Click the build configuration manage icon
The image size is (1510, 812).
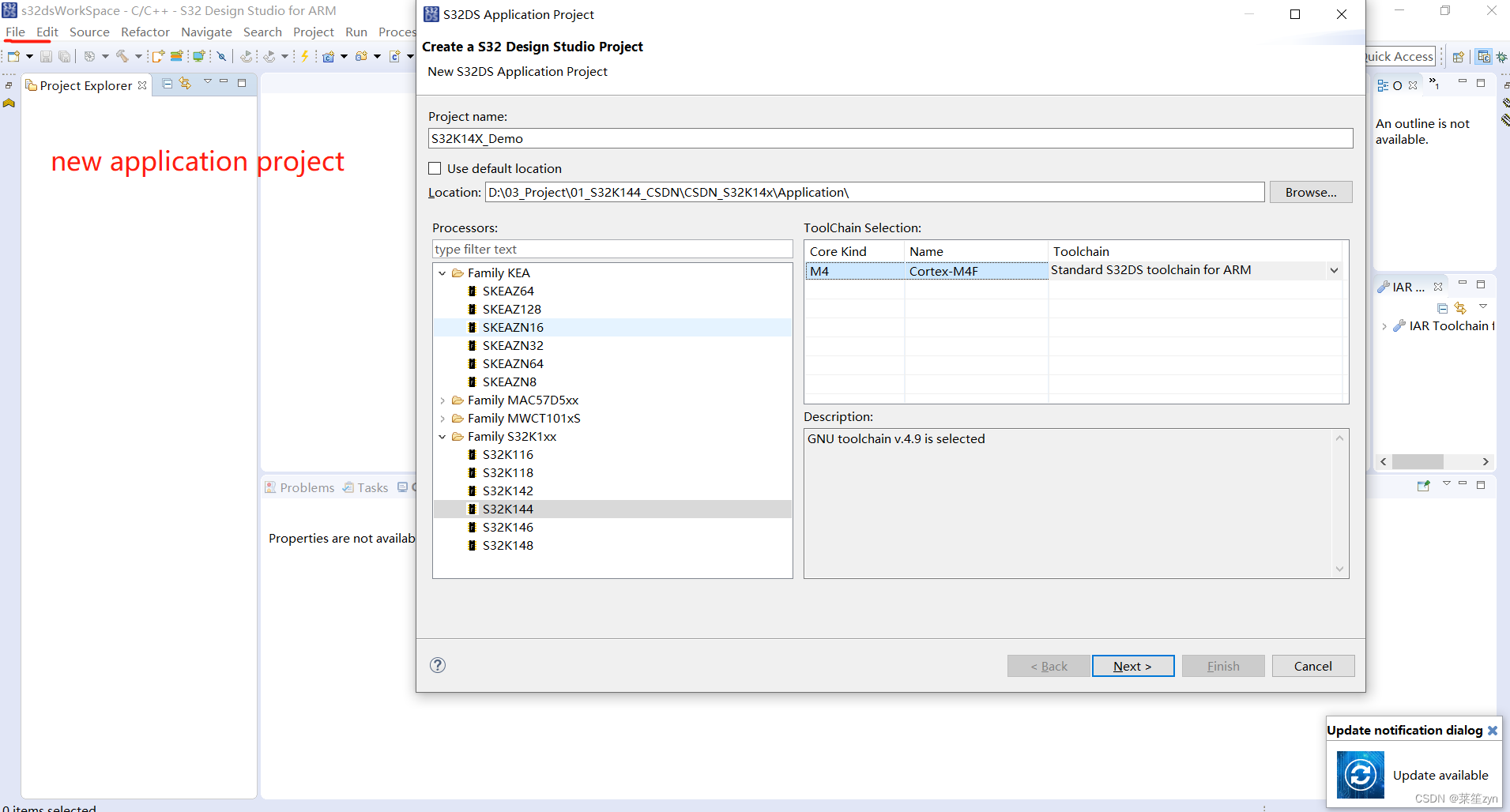coord(89,56)
